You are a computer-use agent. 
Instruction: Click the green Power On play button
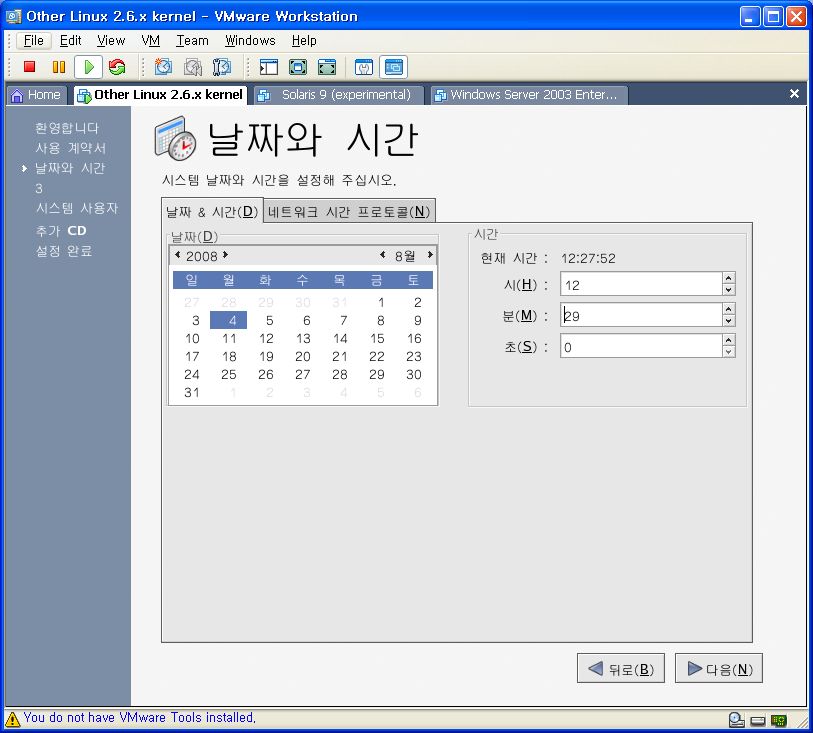tap(88, 67)
